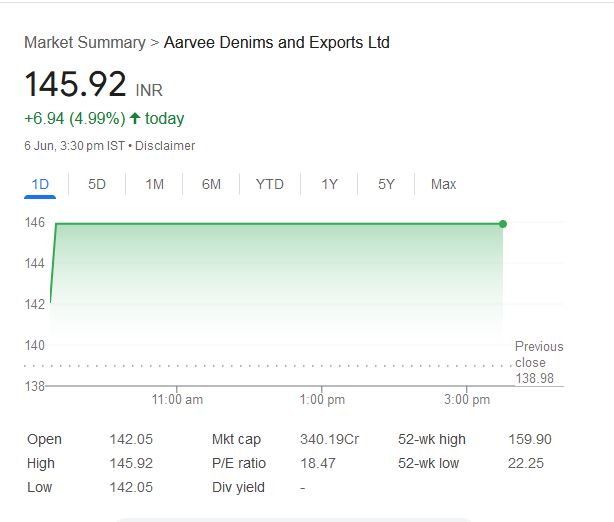Click the Previous close 138.98 label
The width and height of the screenshot is (614, 522).
coord(539,362)
